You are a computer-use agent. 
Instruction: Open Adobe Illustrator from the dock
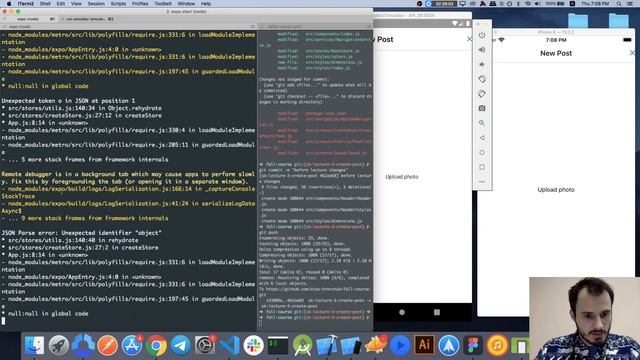424,345
